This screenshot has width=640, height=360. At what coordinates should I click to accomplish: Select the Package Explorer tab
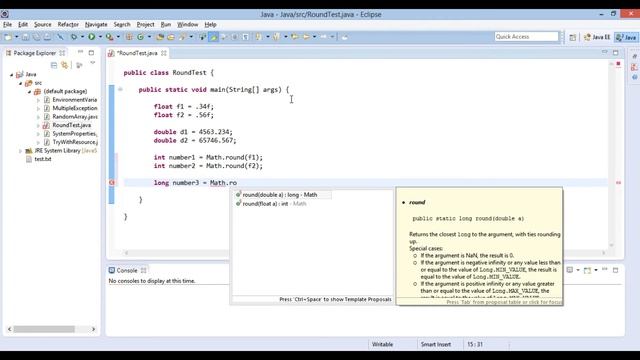35,53
